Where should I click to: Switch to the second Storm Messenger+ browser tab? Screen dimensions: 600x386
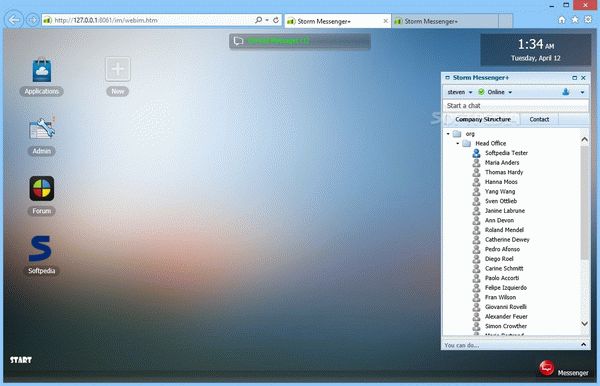[x=445, y=21]
